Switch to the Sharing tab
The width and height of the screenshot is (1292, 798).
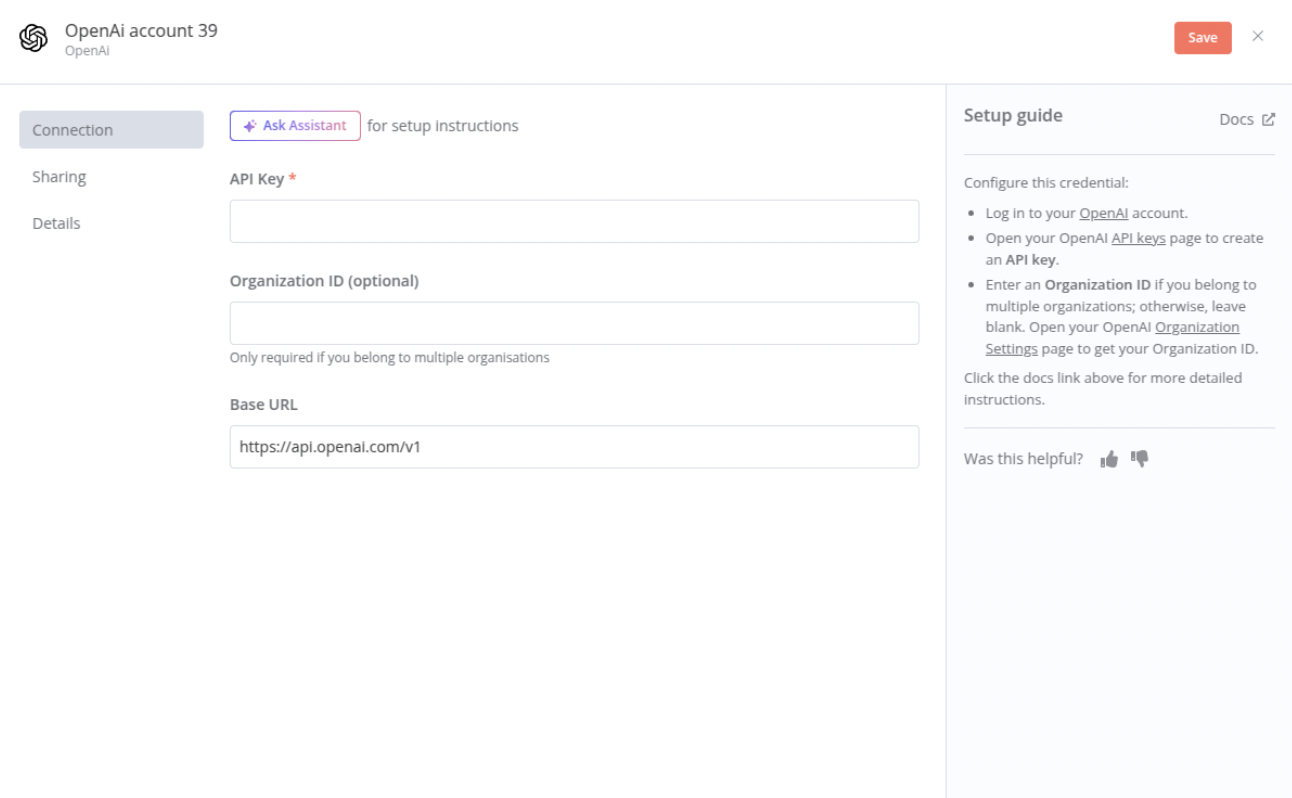[60, 176]
